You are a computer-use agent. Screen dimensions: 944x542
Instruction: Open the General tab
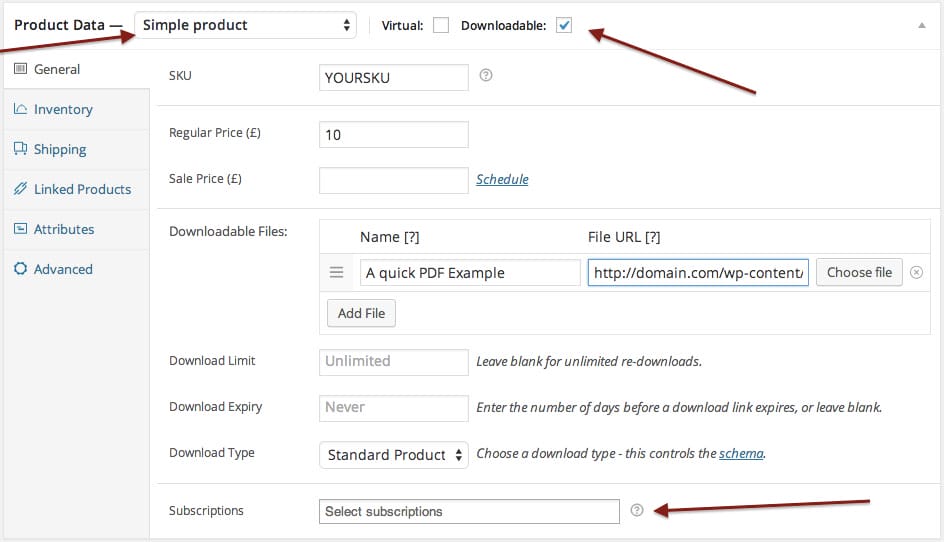(x=57, y=69)
